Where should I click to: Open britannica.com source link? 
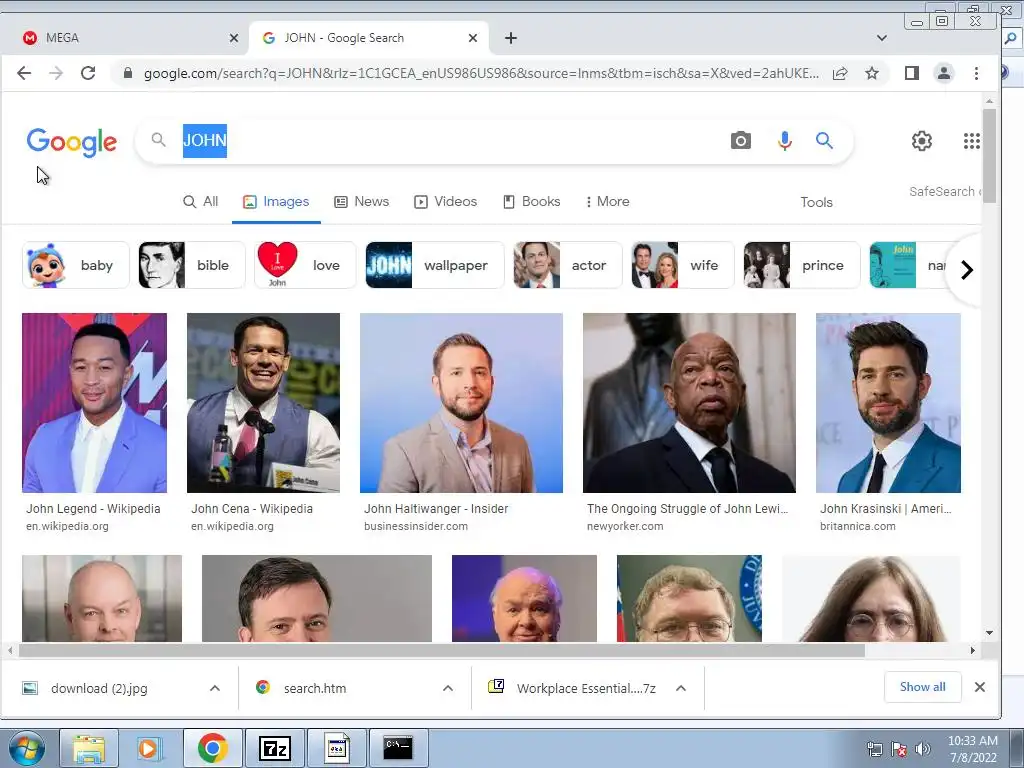point(858,526)
